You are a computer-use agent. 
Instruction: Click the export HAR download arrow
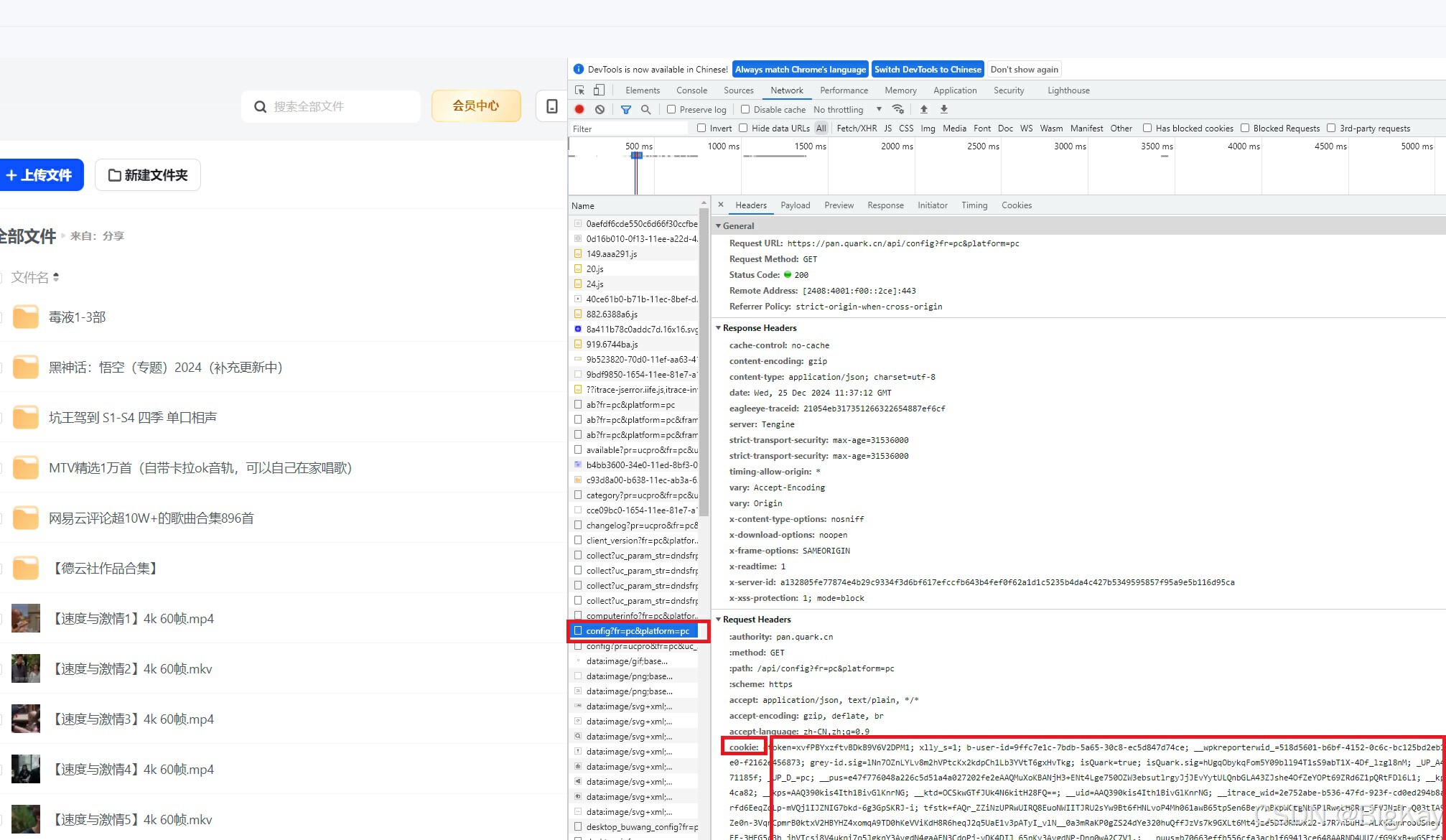[944, 109]
